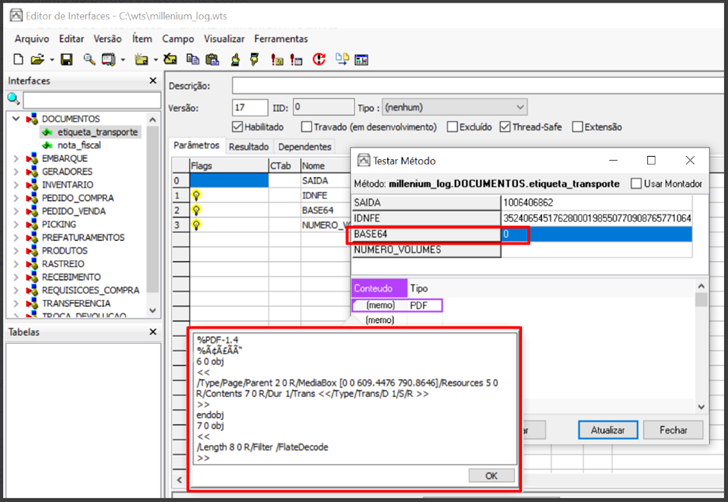This screenshot has width=728, height=502.
Task: Enable the Usar Montador checkbox
Action: point(636,183)
